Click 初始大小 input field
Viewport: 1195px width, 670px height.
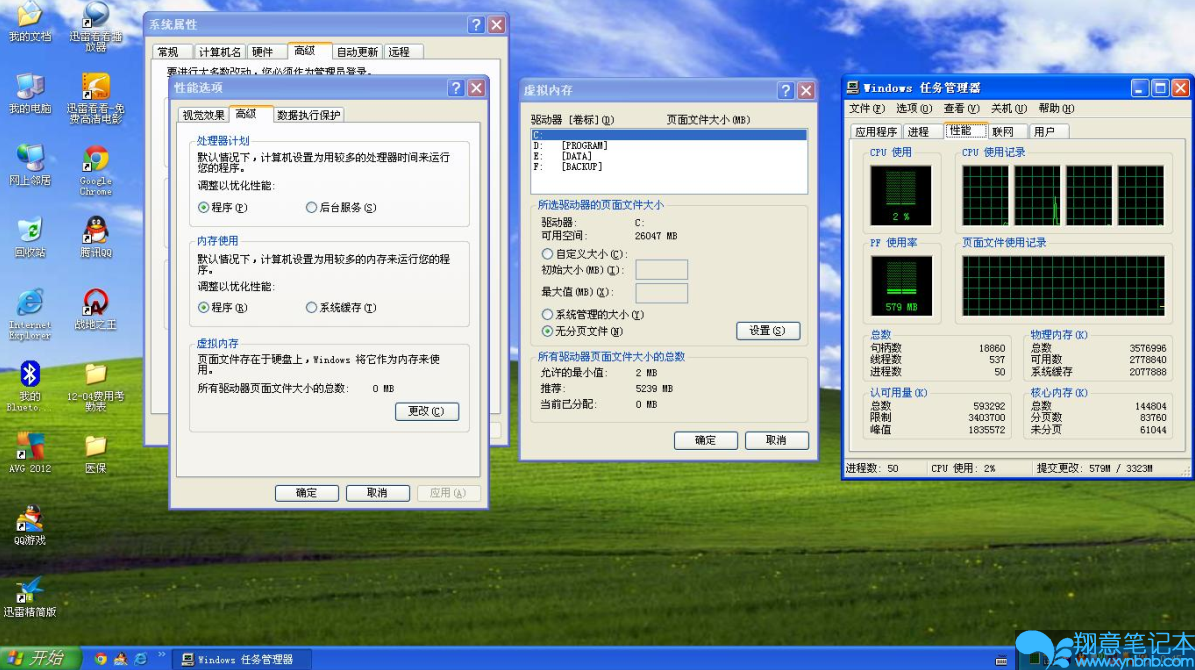point(662,269)
